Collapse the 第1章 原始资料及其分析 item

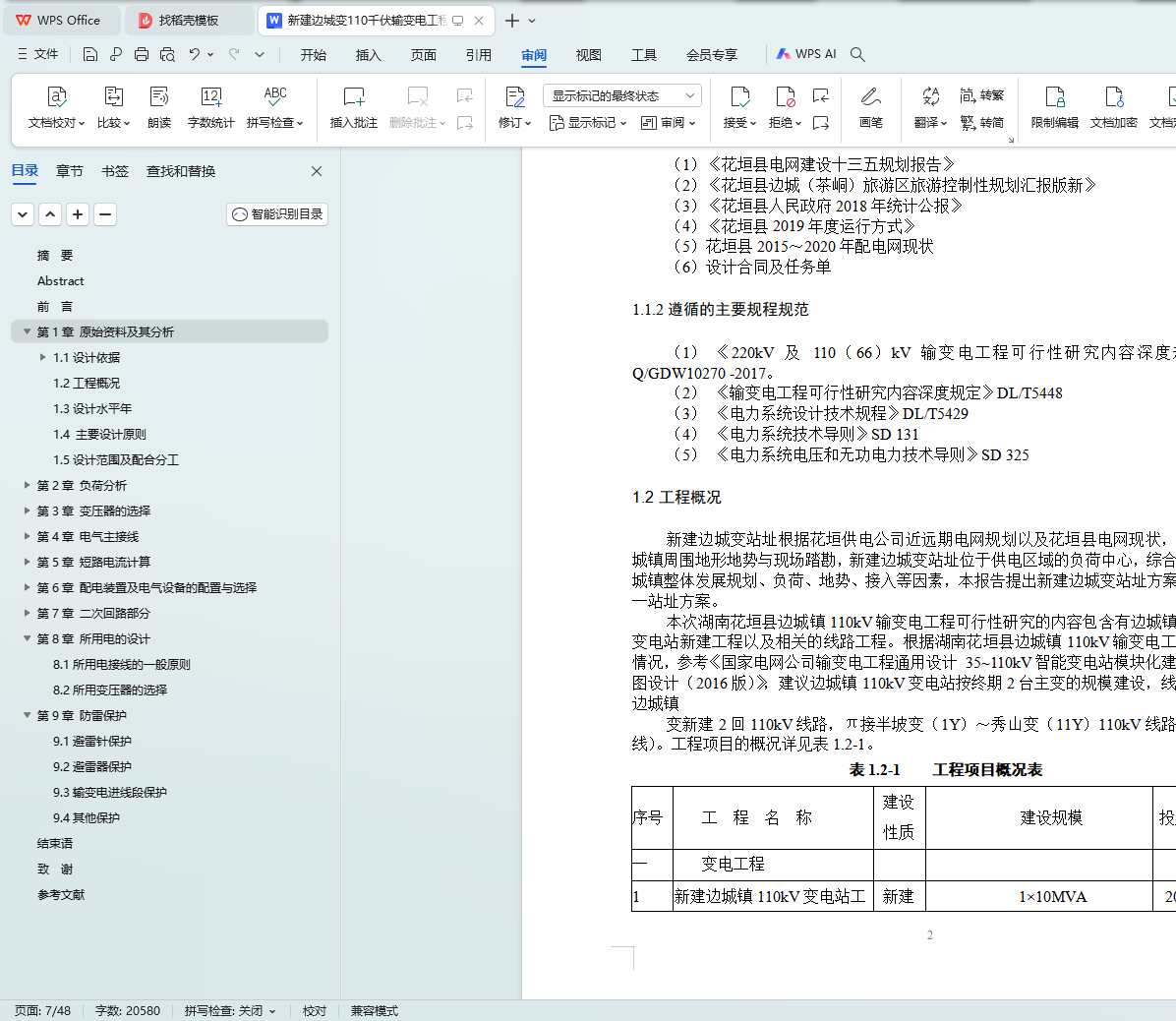(27, 331)
